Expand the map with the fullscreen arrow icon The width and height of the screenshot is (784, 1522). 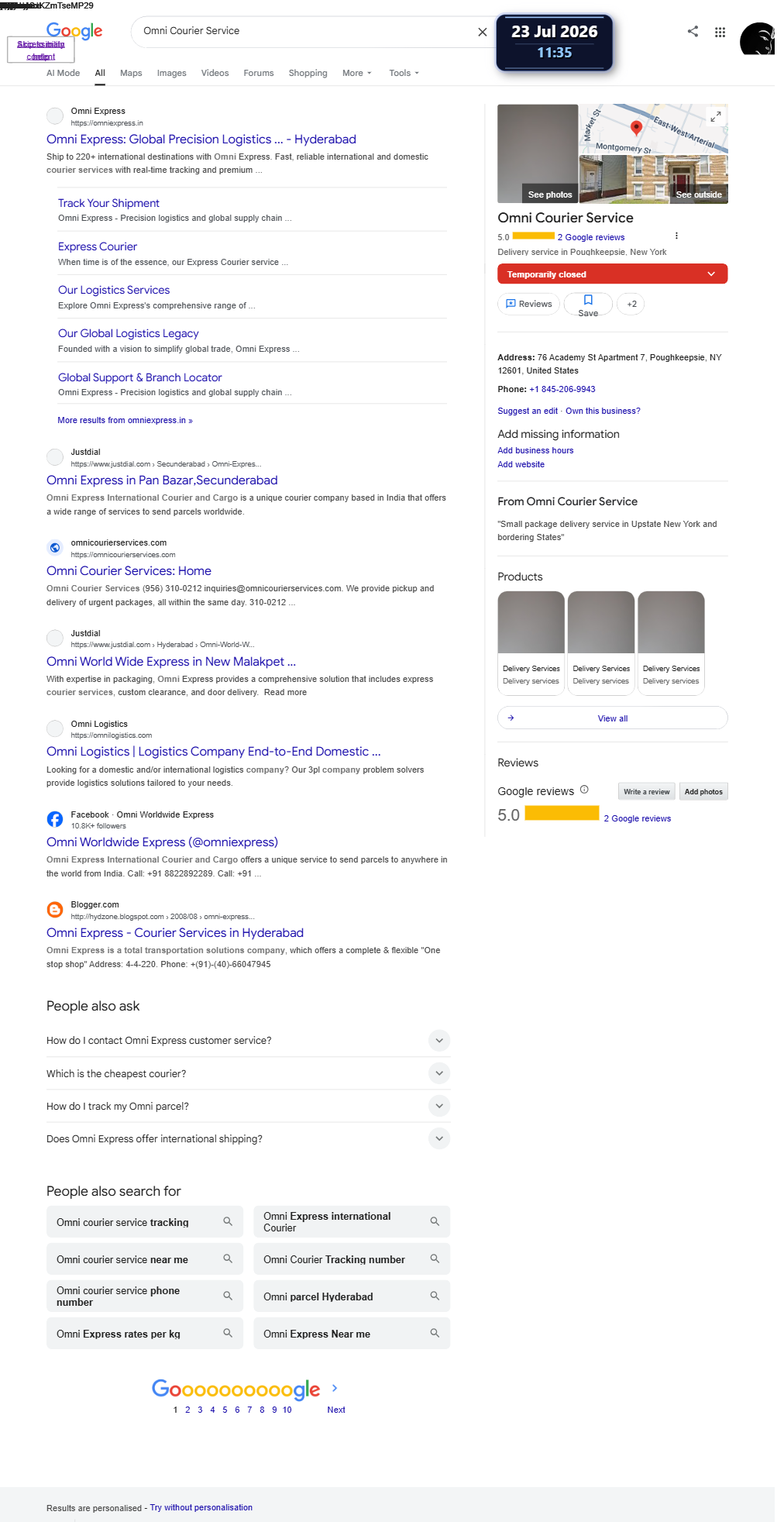(716, 116)
